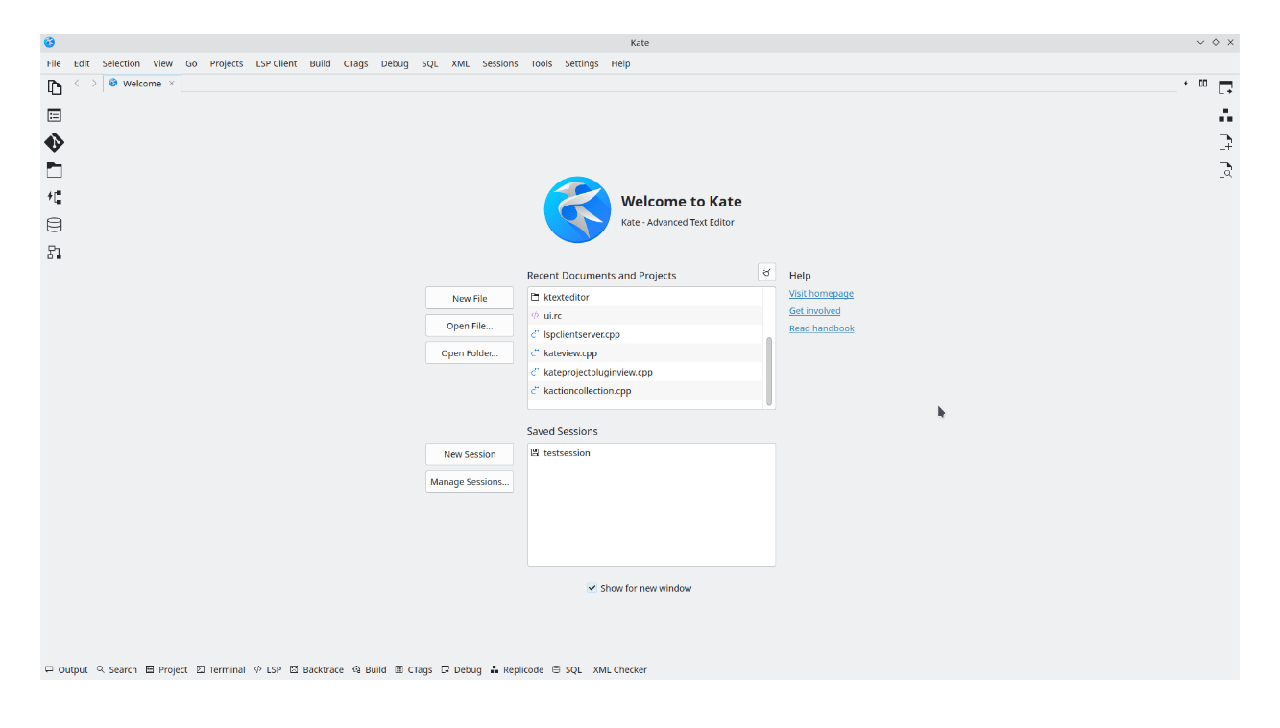Screen dimensions: 1280x728
Task: Uncheck Show for new window
Action: pyautogui.click(x=592, y=588)
